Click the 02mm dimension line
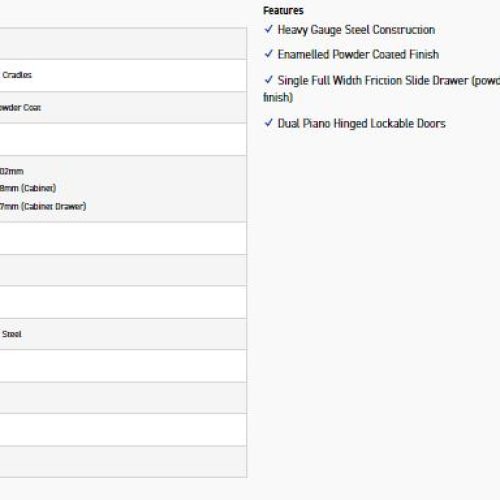The image size is (500, 500). click(12, 171)
